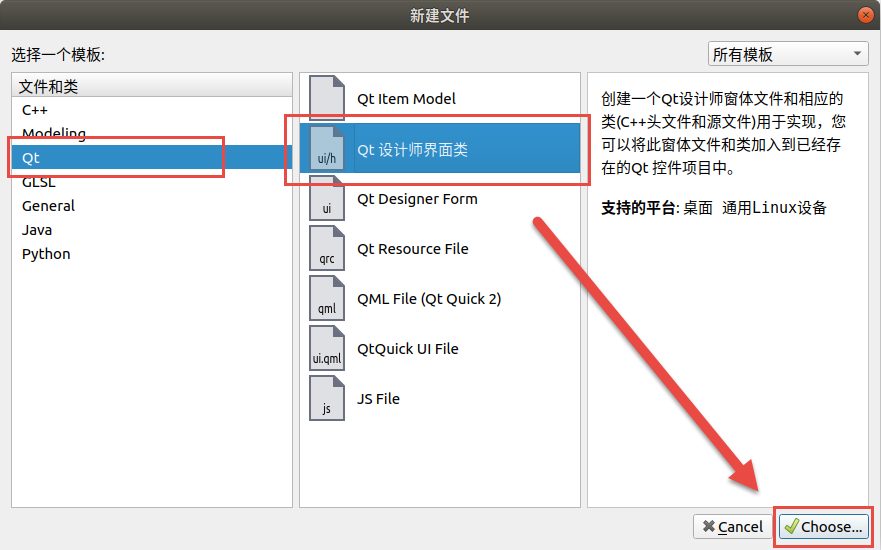
Task: Select the Modeling category
Action: 152,133
